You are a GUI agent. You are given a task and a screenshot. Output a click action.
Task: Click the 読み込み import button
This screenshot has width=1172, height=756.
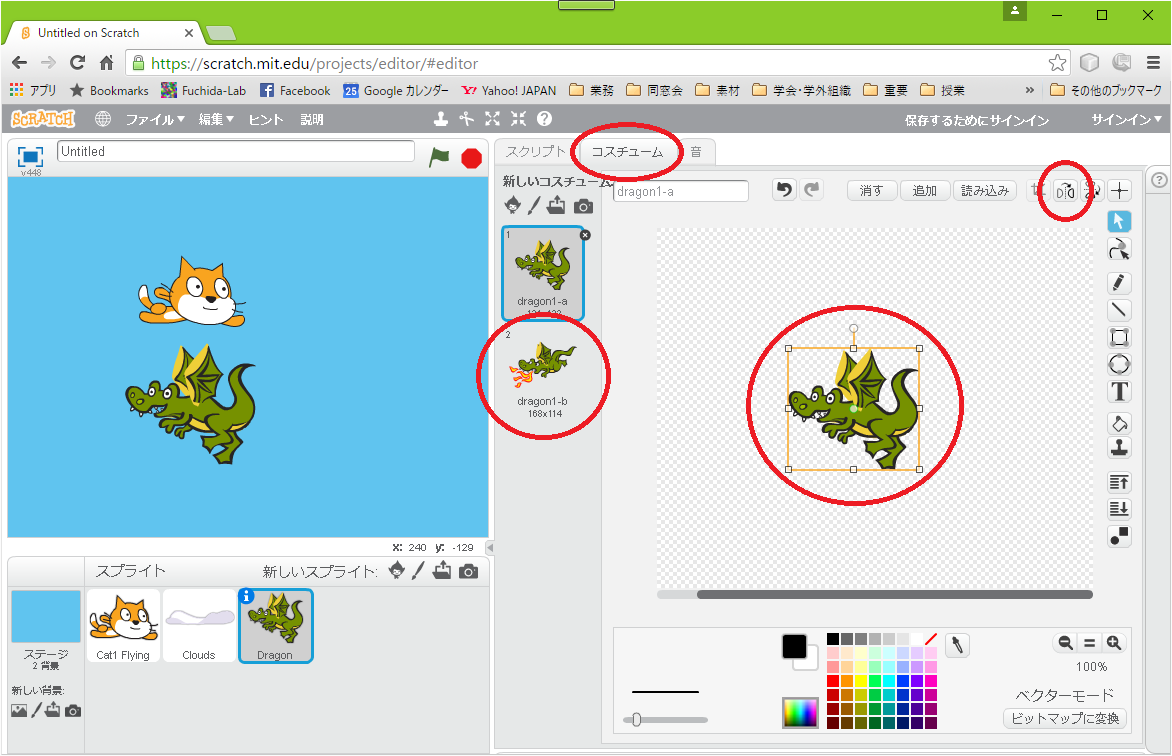coord(985,190)
